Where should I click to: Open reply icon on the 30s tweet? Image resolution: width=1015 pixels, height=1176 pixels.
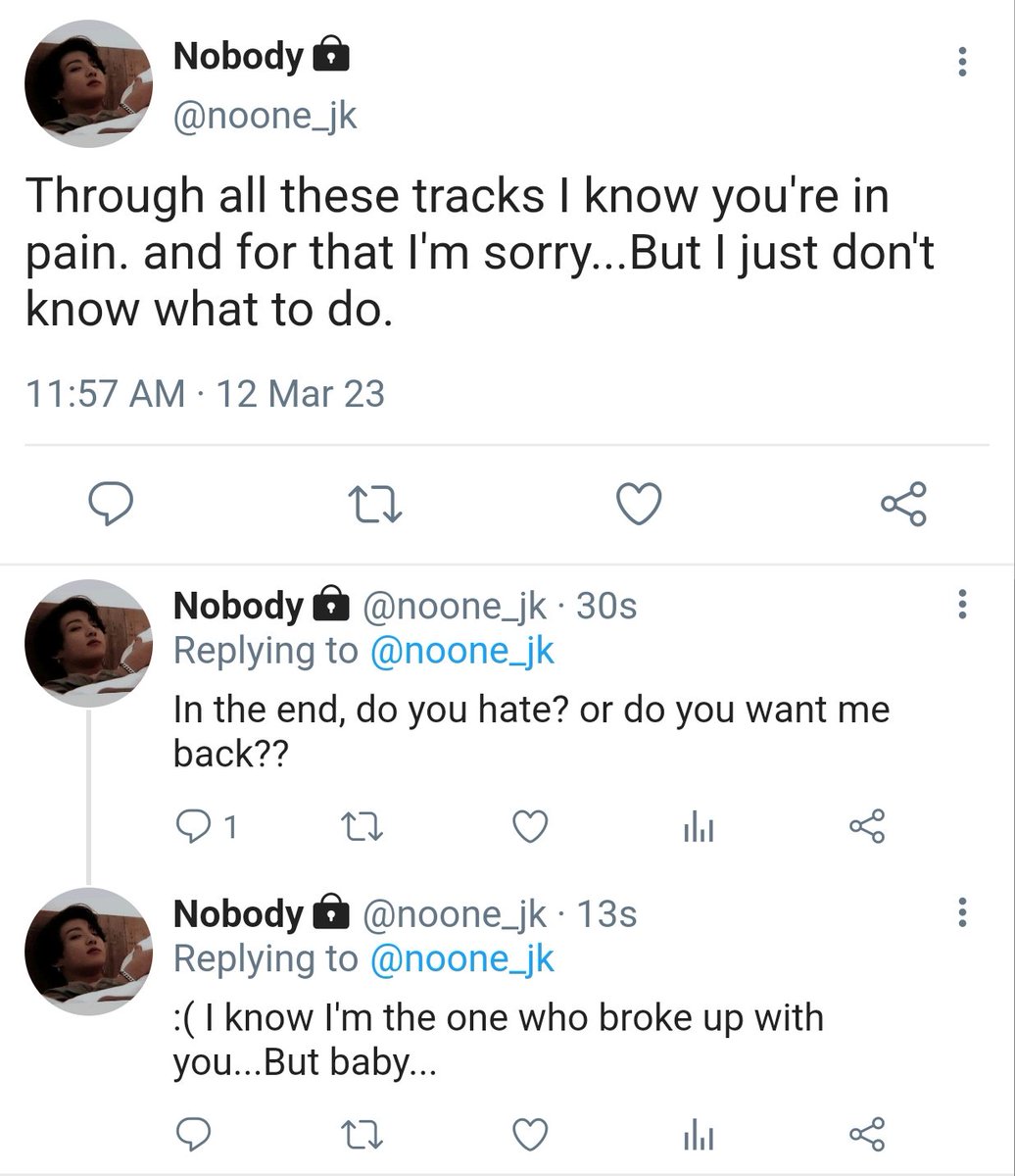[x=207, y=829]
